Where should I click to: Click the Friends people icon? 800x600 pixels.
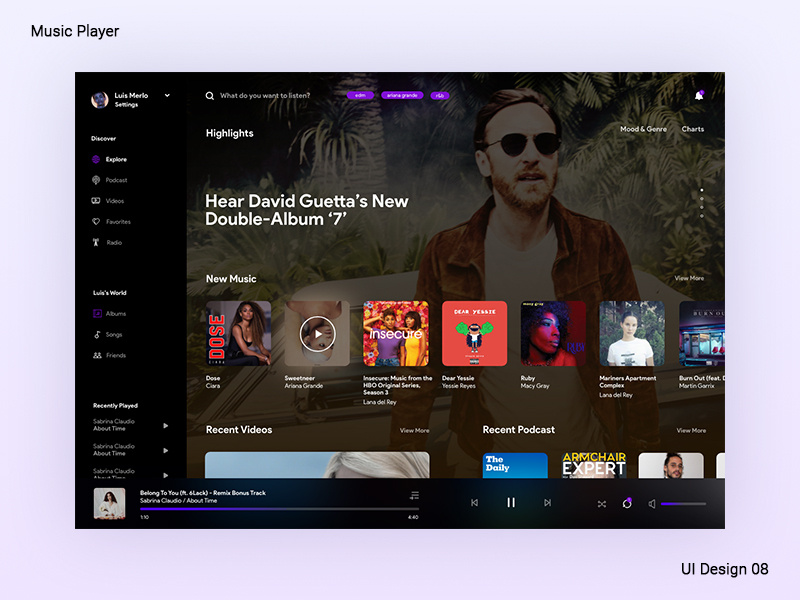coord(97,355)
